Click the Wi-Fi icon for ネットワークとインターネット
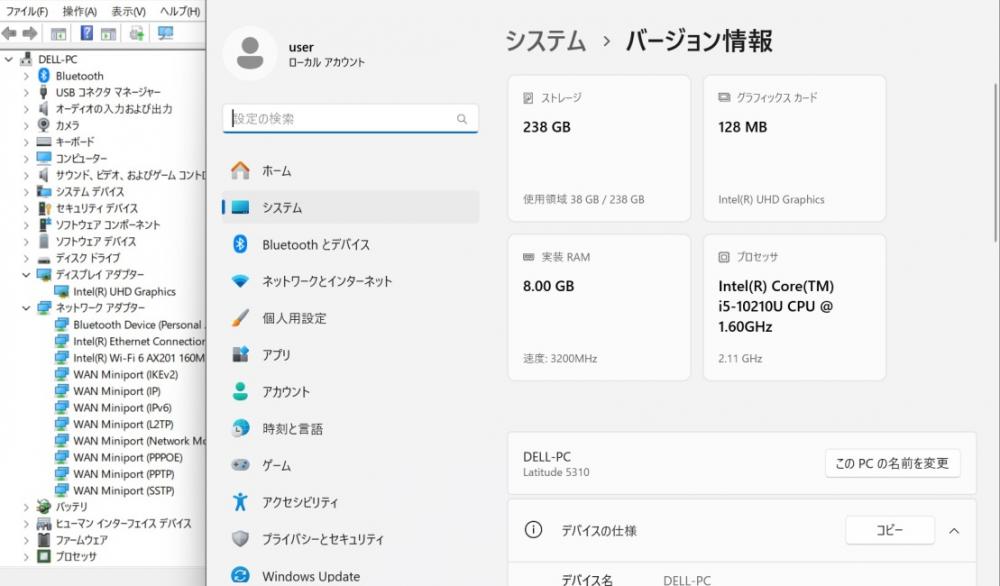The image size is (1000, 586). (x=240, y=281)
